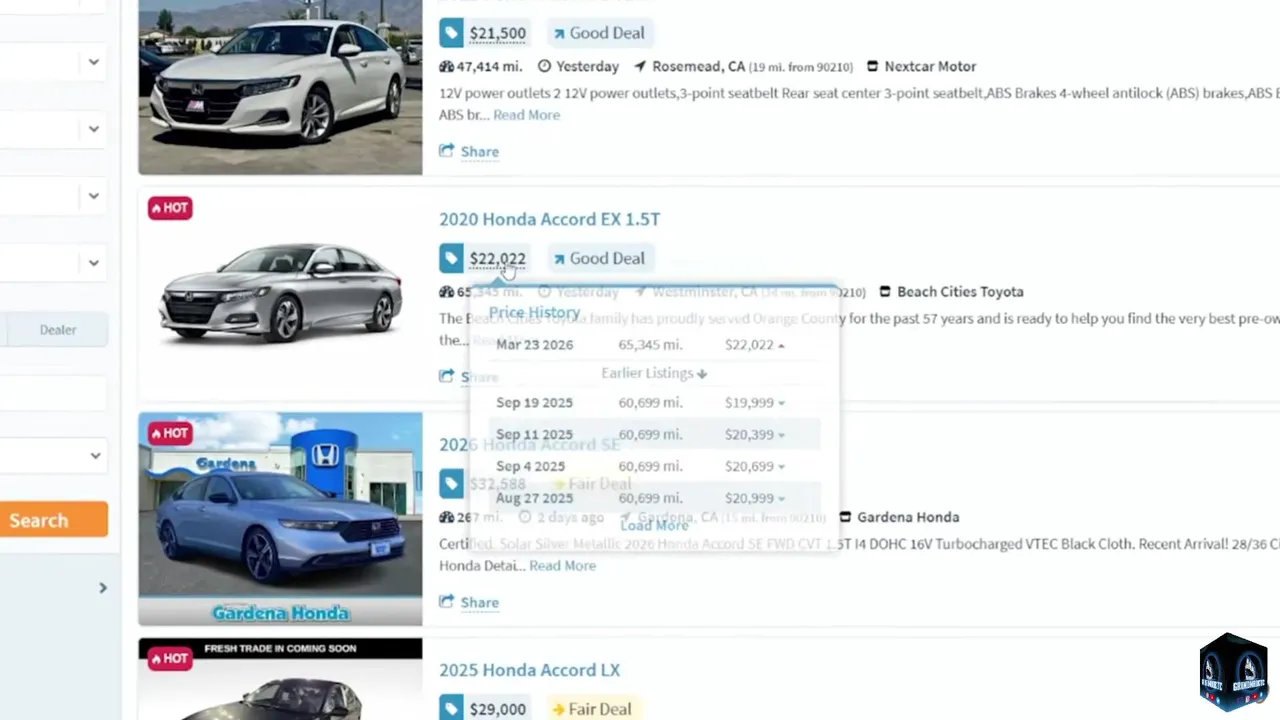Click the channel logo watermark badge

tap(1233, 671)
